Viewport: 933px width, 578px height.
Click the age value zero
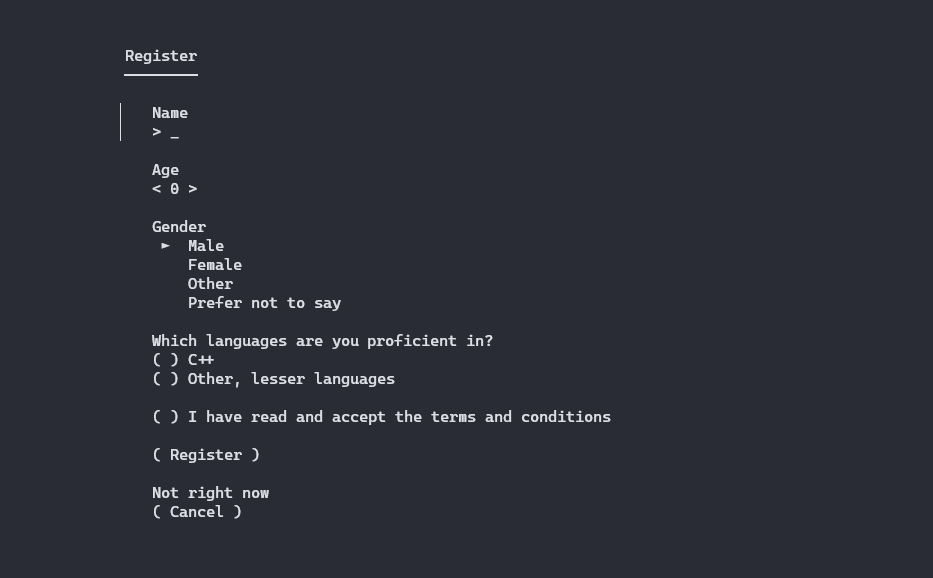tap(174, 189)
